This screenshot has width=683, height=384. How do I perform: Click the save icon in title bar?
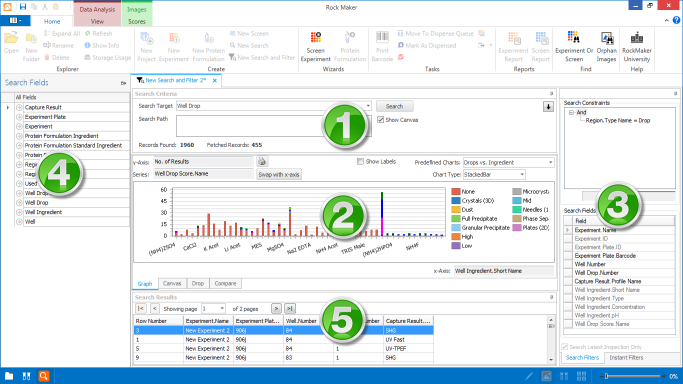23,7
